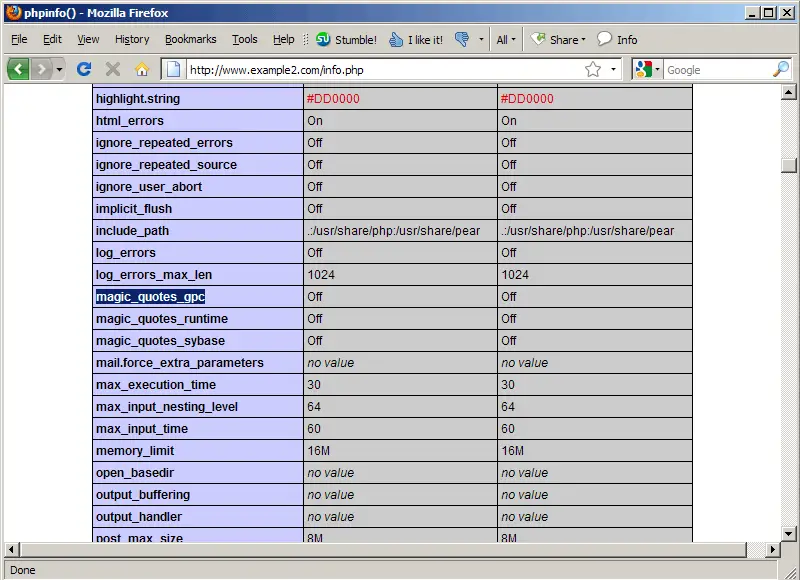The image size is (800, 580).
Task: Focus the Google search field
Action: tap(717, 70)
